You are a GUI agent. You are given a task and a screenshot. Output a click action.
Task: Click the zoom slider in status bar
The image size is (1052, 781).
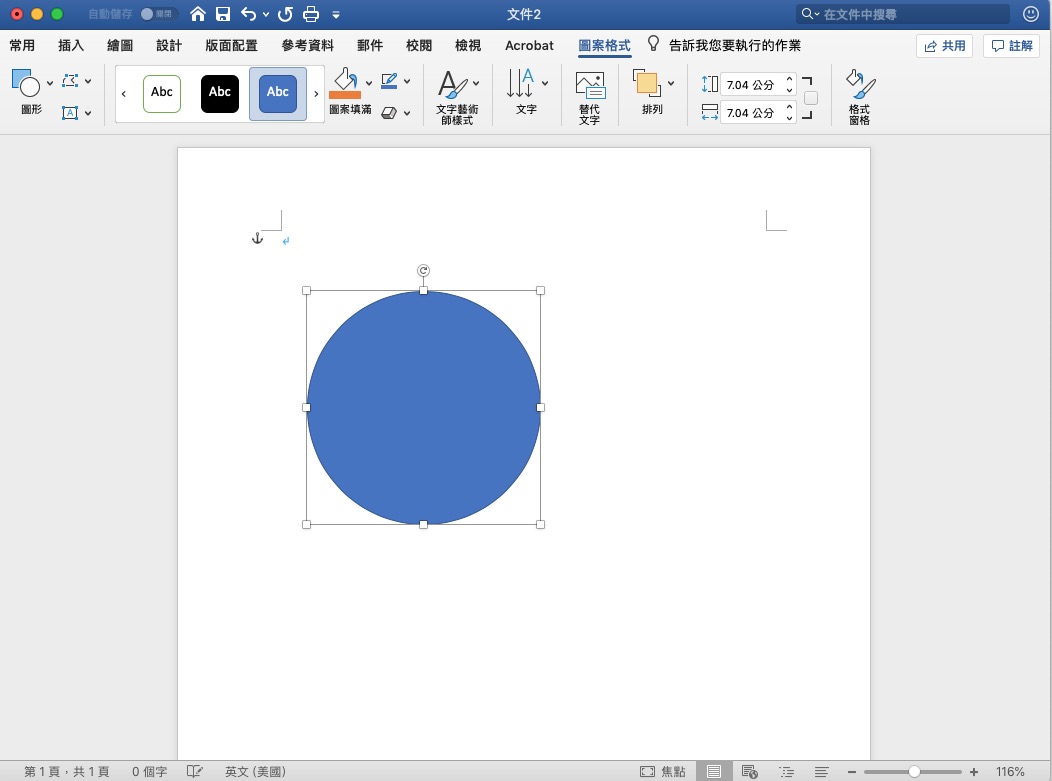click(x=914, y=772)
